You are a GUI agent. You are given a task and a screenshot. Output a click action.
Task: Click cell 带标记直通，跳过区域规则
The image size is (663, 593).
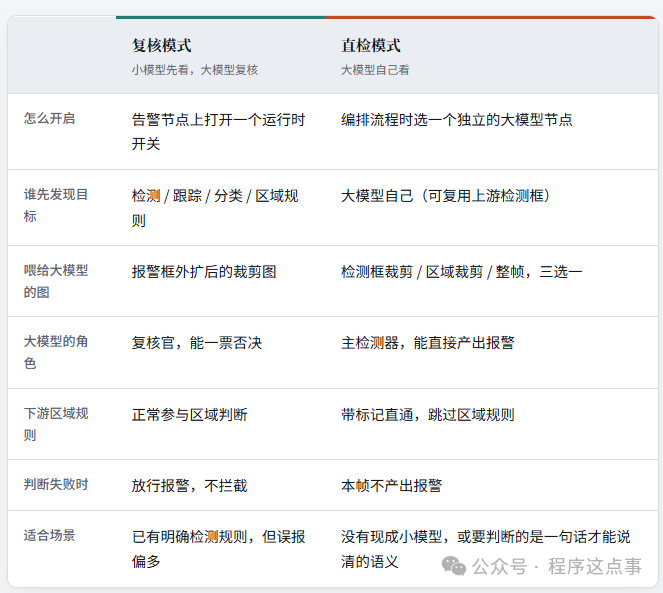click(x=427, y=415)
